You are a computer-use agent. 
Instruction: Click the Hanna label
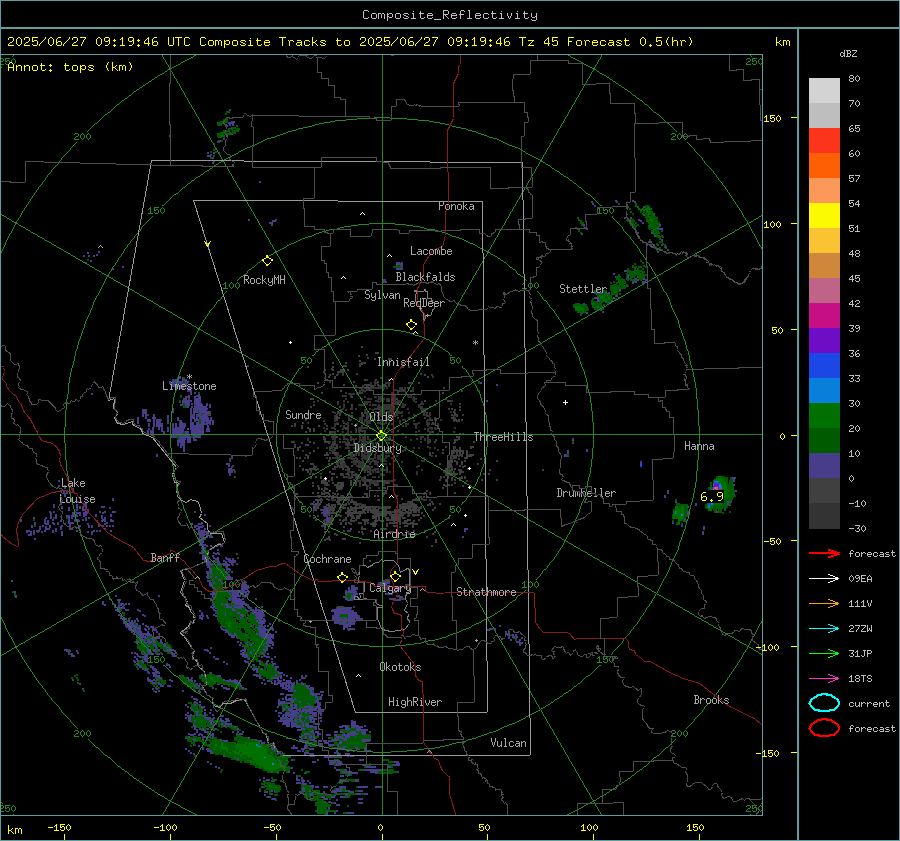[699, 446]
